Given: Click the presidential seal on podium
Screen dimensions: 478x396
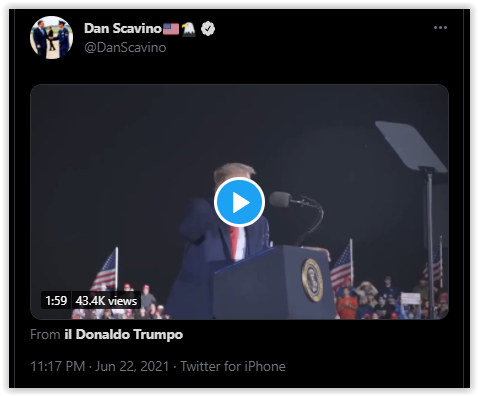Looking at the screenshot, I should tap(312, 280).
